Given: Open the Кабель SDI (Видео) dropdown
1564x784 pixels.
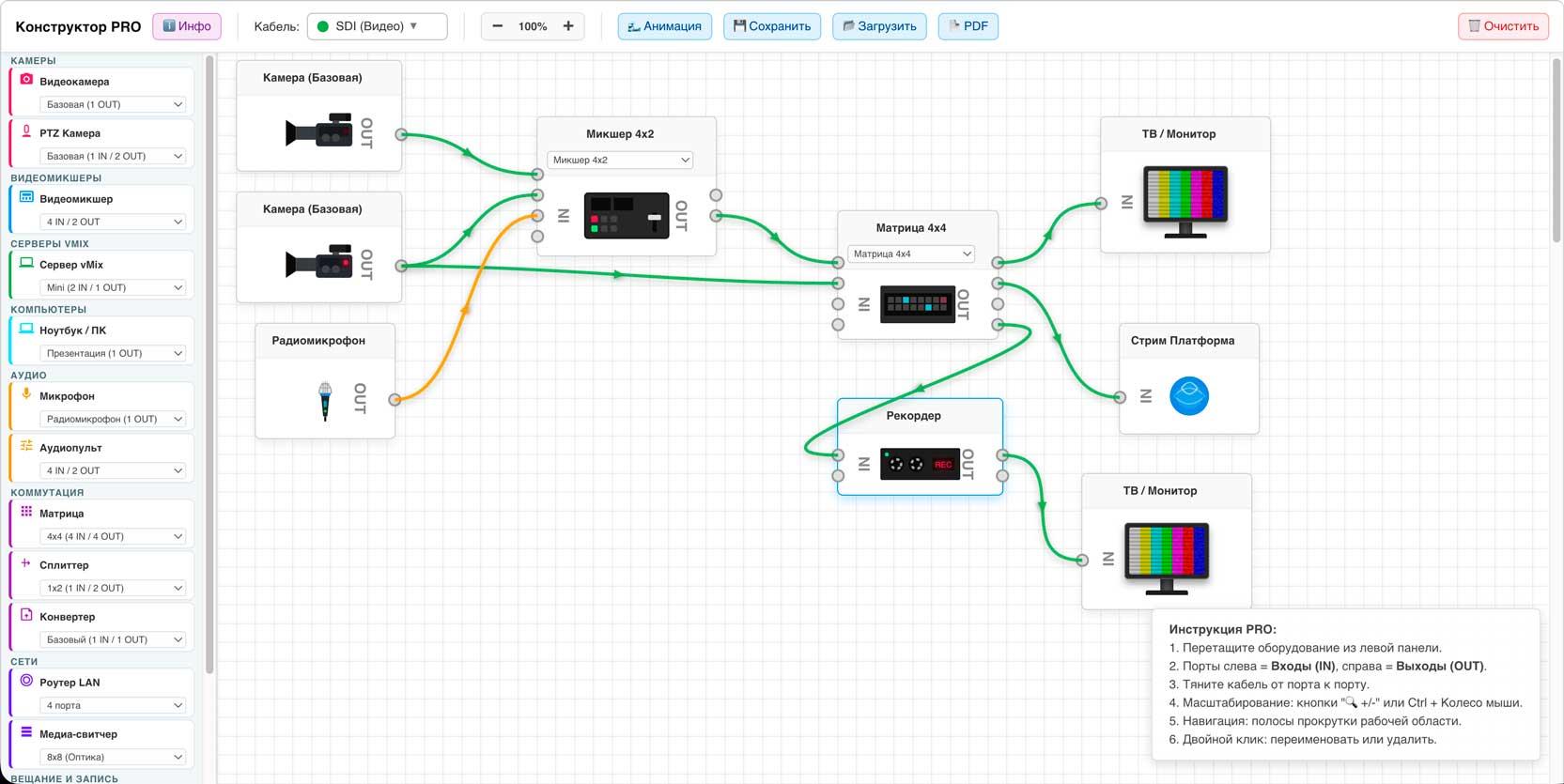Looking at the screenshot, I should (x=377, y=26).
